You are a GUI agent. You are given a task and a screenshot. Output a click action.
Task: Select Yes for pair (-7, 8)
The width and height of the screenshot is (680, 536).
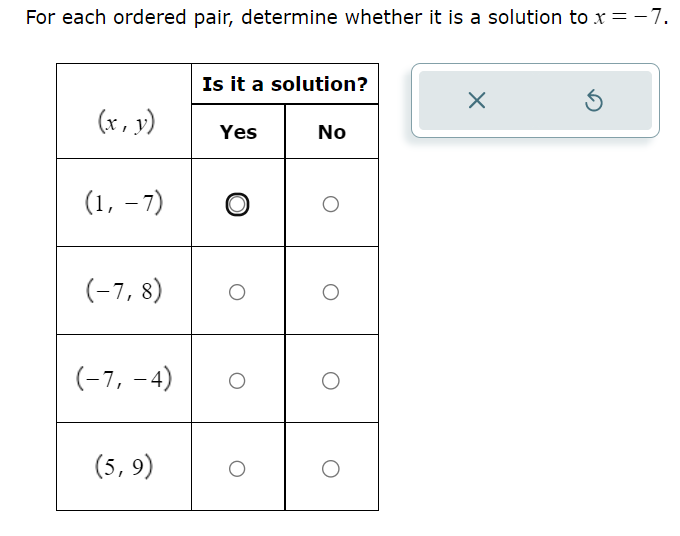coord(237,292)
